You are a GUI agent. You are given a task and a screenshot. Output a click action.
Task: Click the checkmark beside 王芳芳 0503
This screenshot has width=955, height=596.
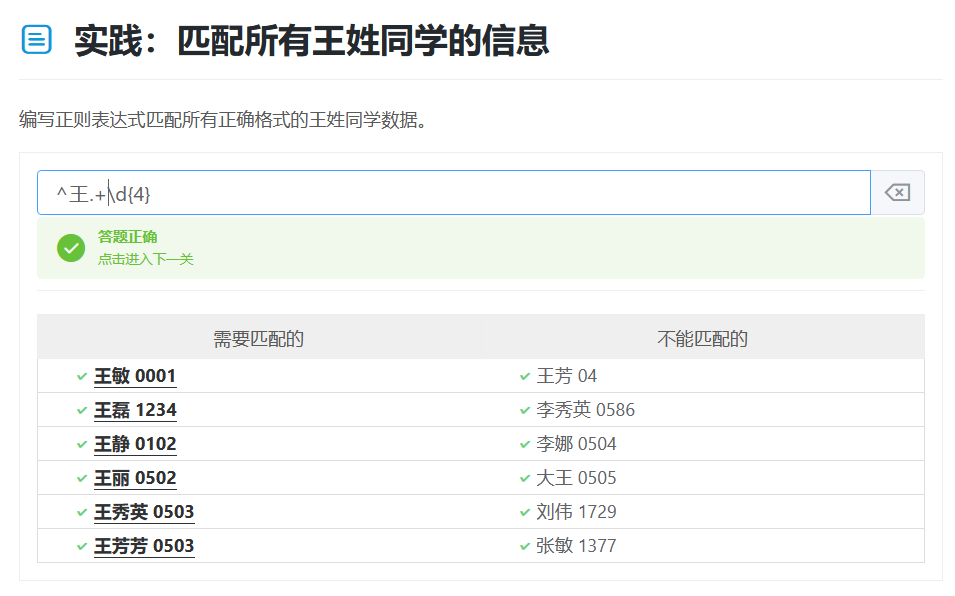pos(81,546)
